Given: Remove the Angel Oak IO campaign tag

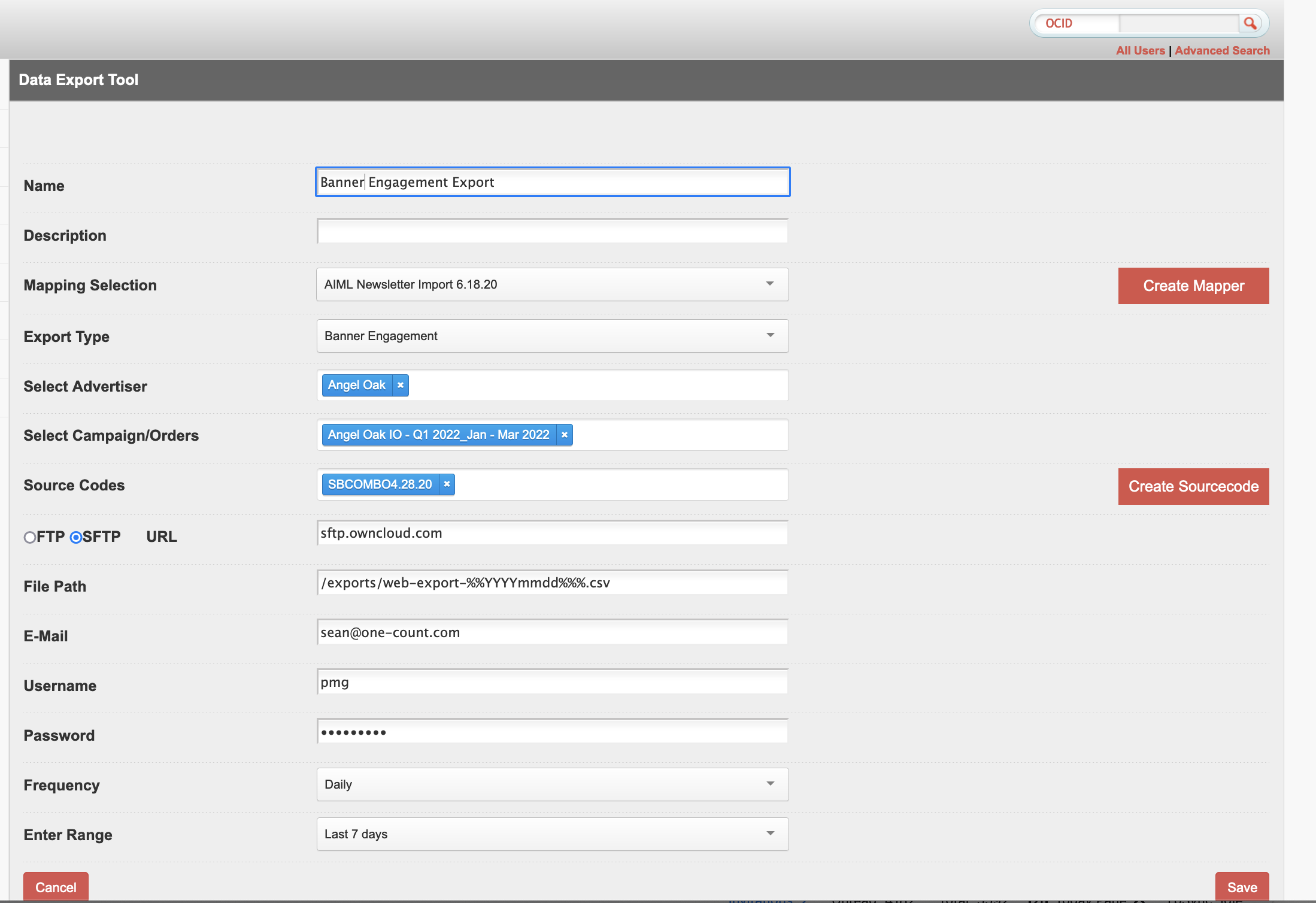Looking at the screenshot, I should click(564, 435).
